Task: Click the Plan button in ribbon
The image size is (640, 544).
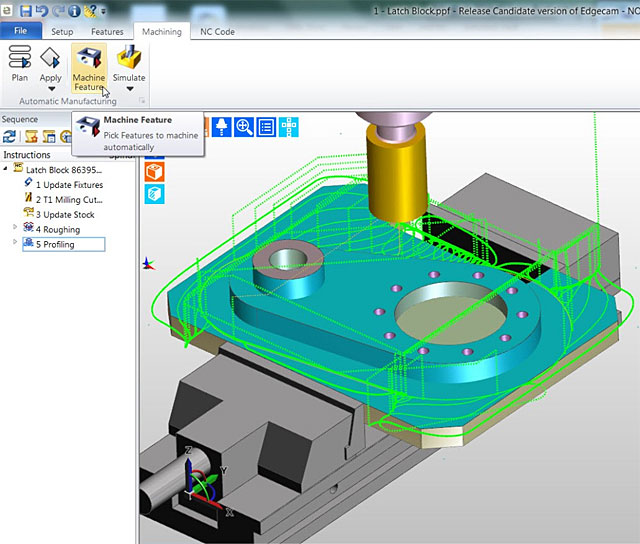Action: coord(20,64)
